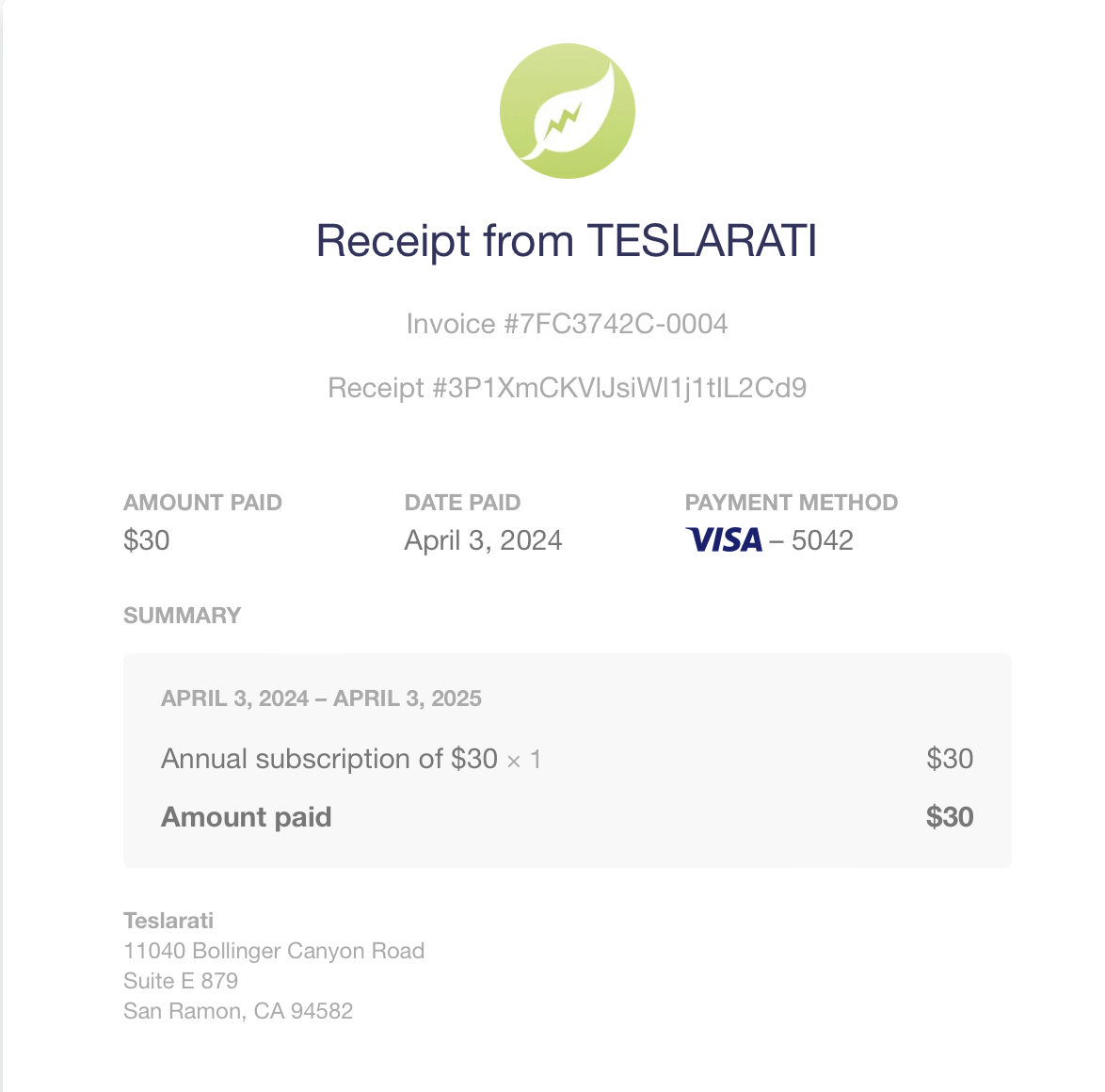Click the PAYMENT METHOD label
The image size is (1105, 1092).
click(x=792, y=503)
